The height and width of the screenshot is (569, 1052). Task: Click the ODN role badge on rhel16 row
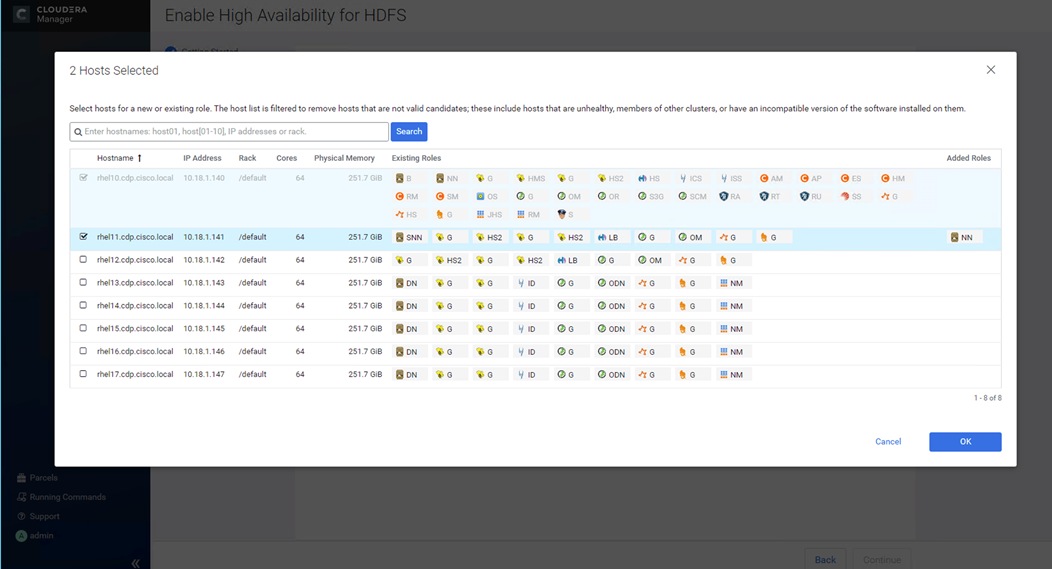612,352
